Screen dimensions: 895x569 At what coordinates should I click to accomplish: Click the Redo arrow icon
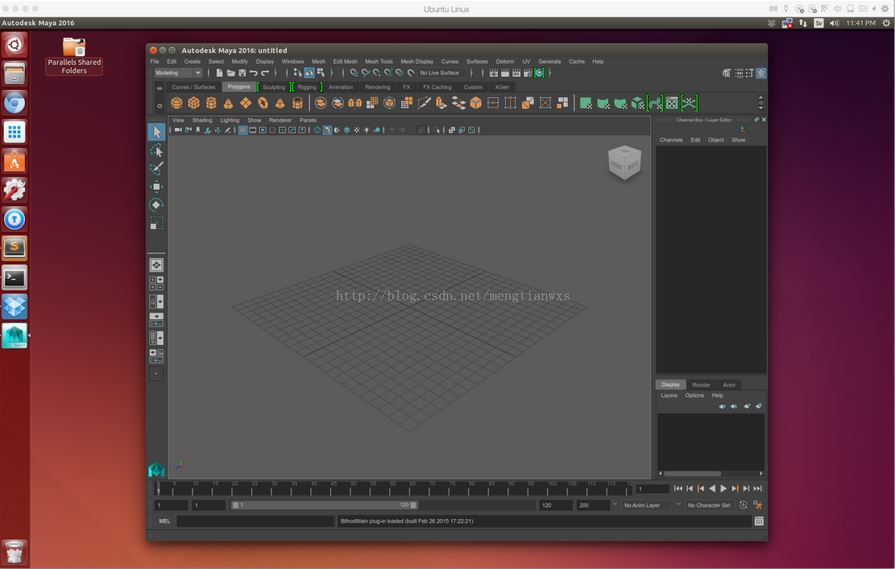pos(265,73)
